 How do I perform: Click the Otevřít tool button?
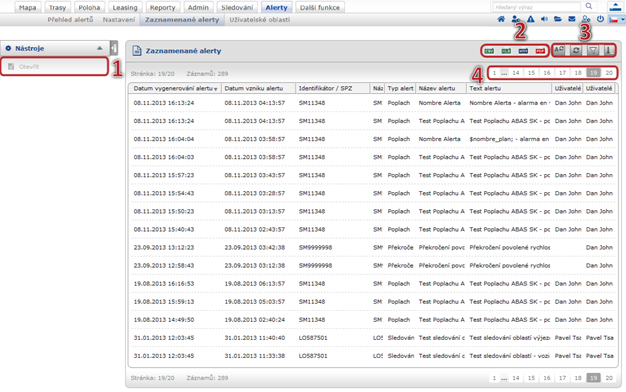[x=54, y=66]
